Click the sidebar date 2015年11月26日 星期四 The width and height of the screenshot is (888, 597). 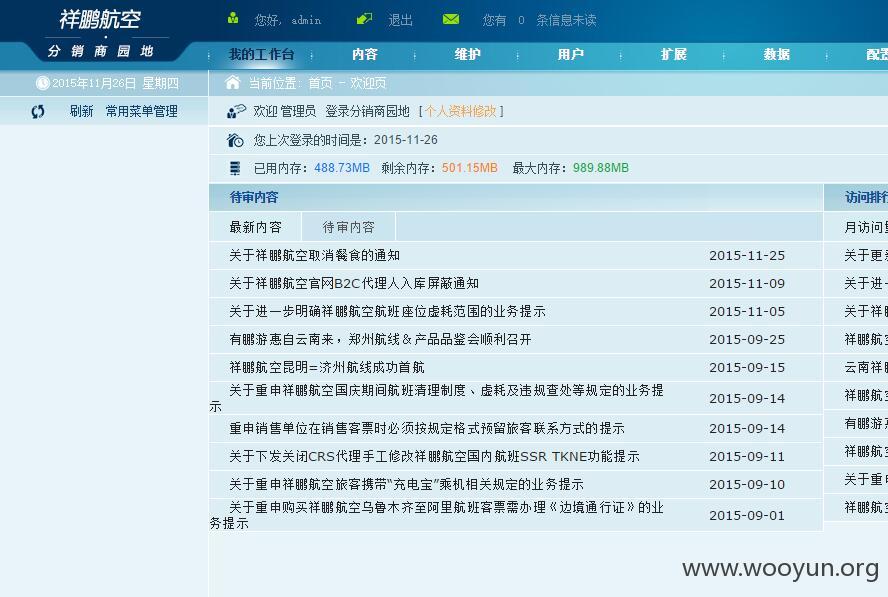pos(116,83)
